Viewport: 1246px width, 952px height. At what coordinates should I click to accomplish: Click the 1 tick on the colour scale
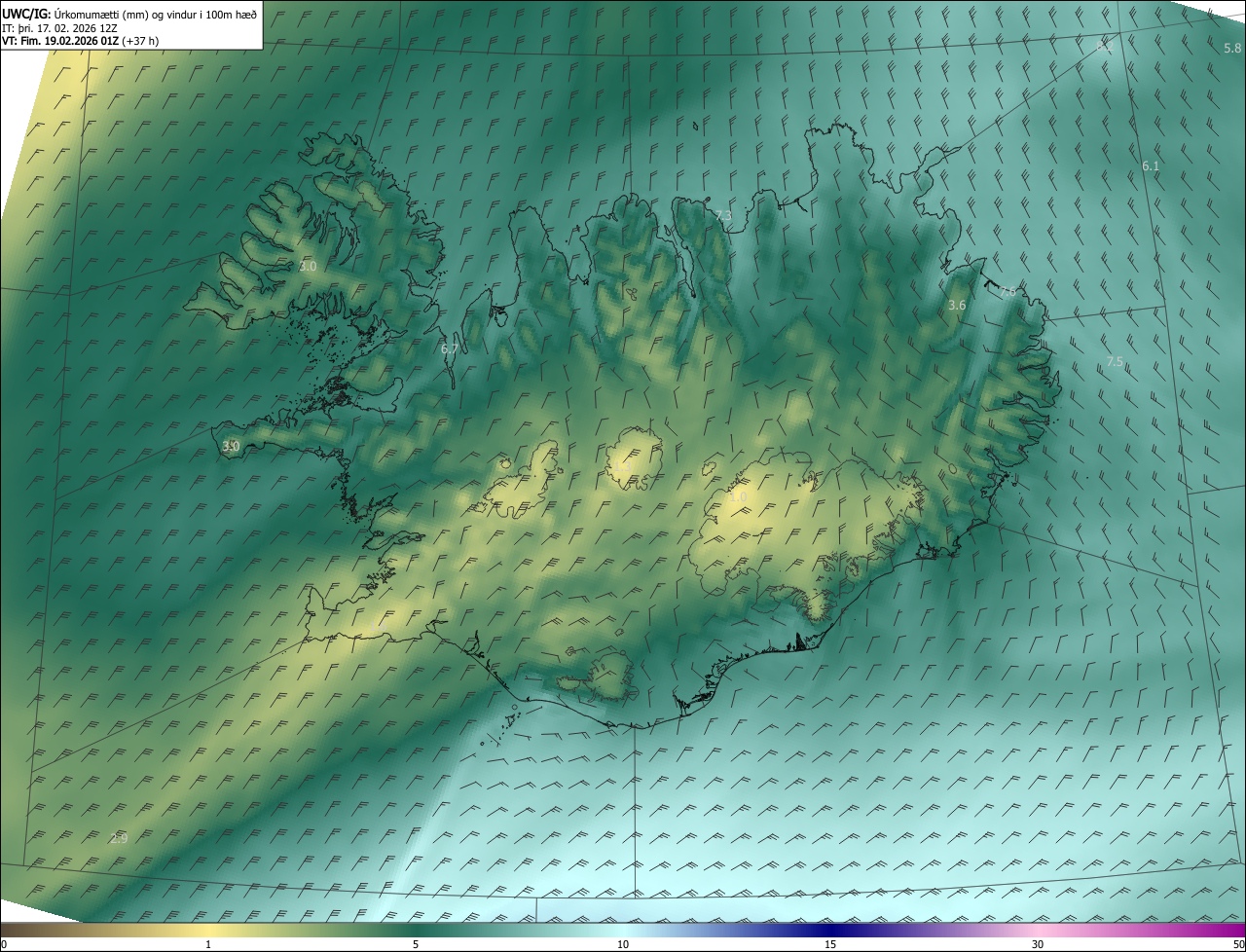[x=208, y=944]
